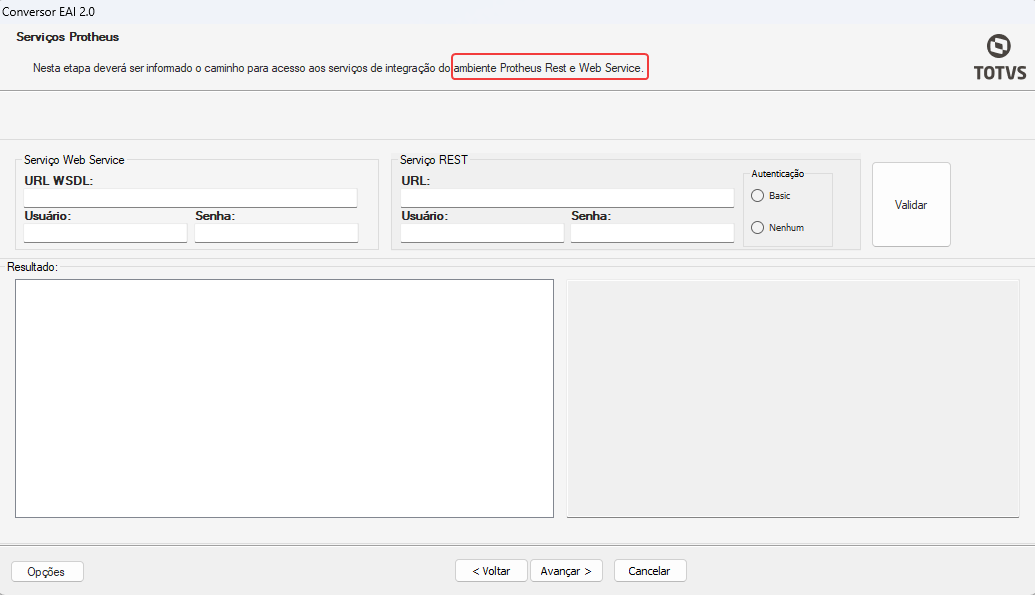Viewport: 1035px width, 595px height.
Task: Click the Validar button
Action: (911, 205)
